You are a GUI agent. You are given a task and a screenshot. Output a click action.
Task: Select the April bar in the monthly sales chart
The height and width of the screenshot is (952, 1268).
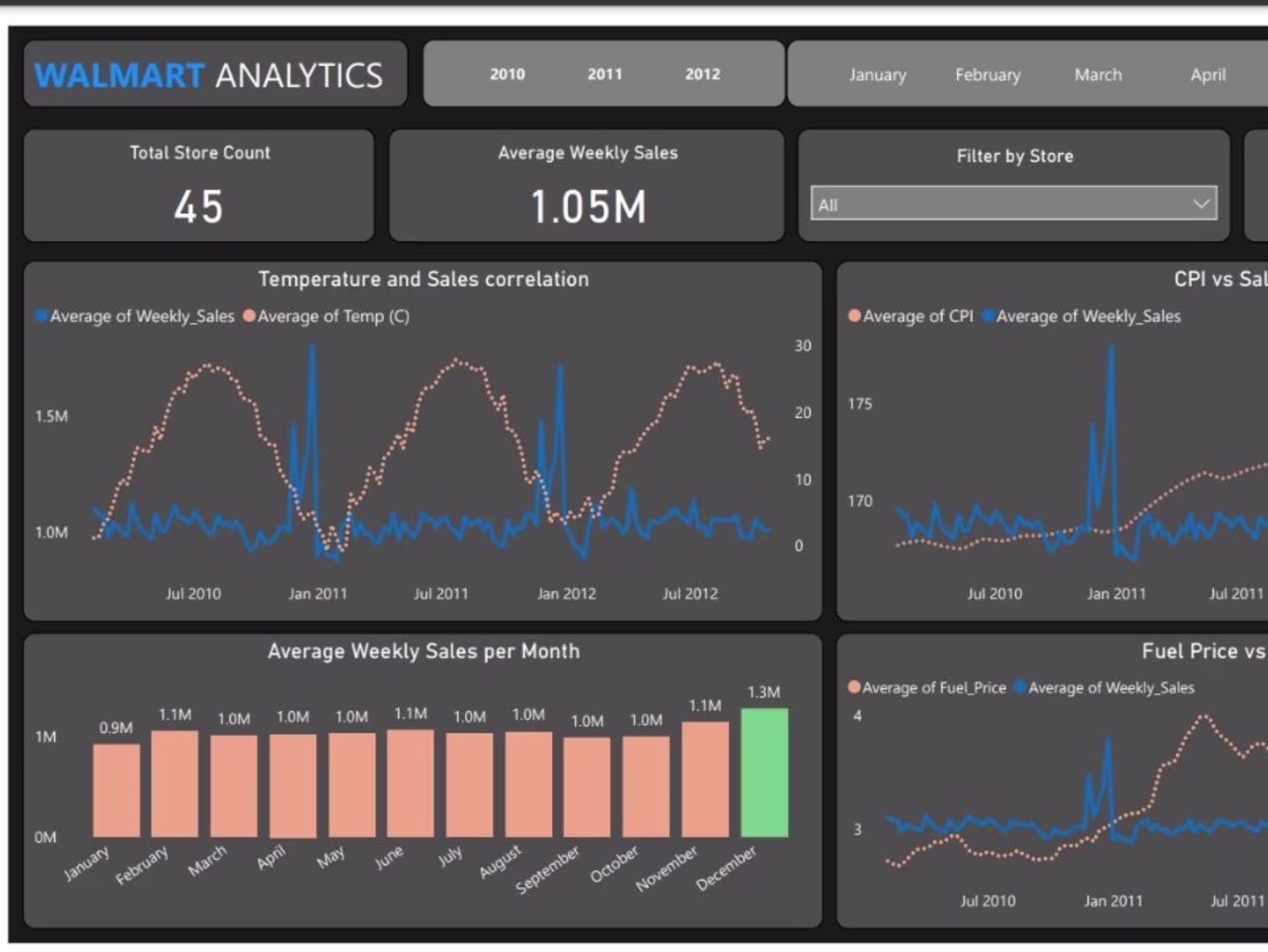pos(293,785)
